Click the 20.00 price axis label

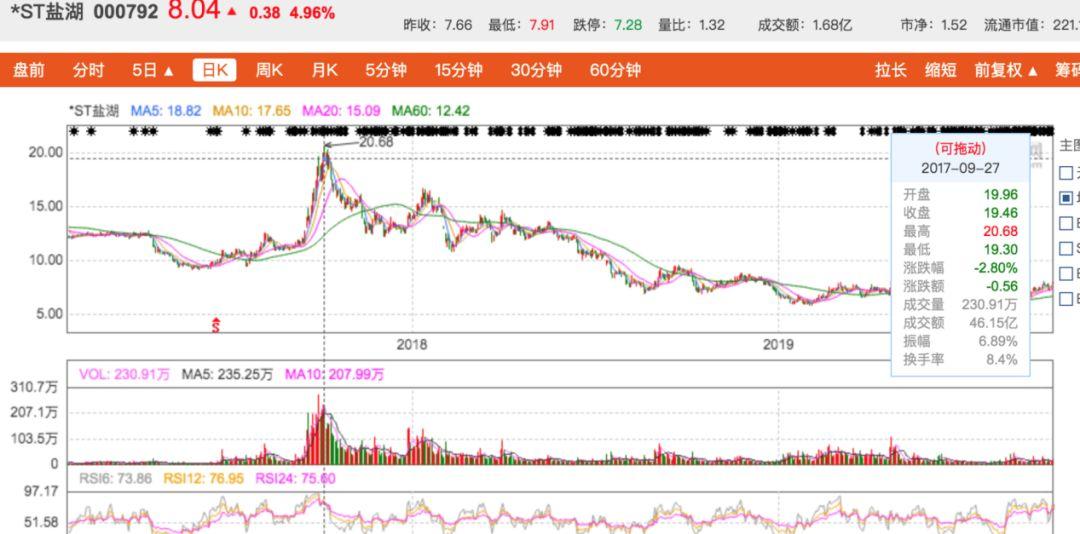[x=45, y=152]
